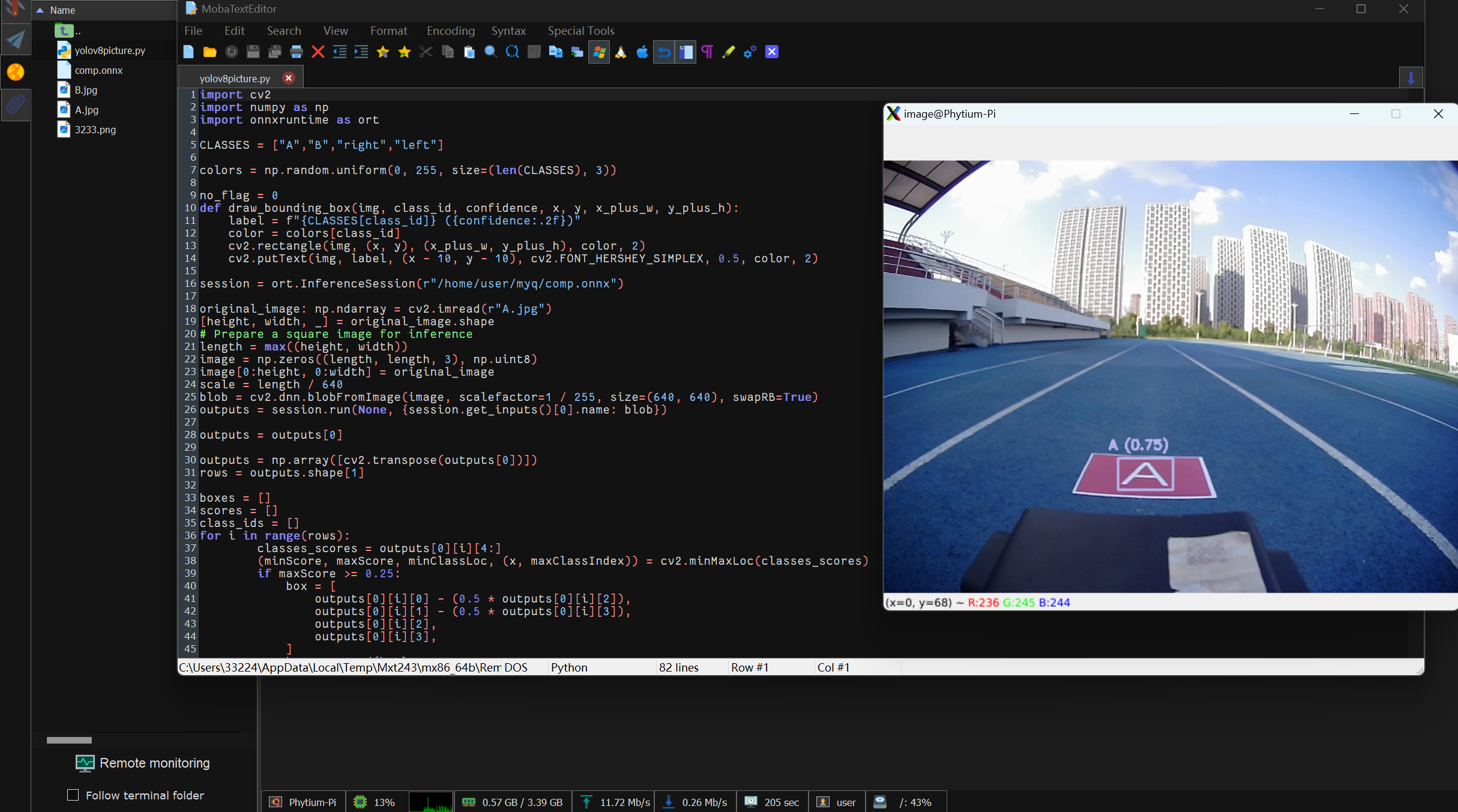This screenshot has width=1458, height=812.
Task: Open the Encoding menu
Action: (x=450, y=31)
